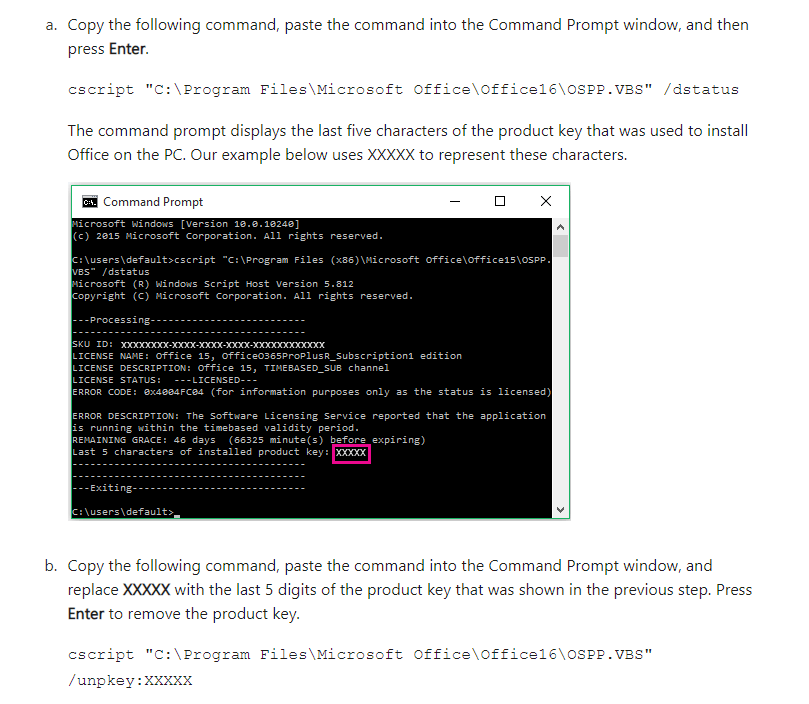Minimize the Command Prompt window
809x704 pixels.
pos(455,201)
